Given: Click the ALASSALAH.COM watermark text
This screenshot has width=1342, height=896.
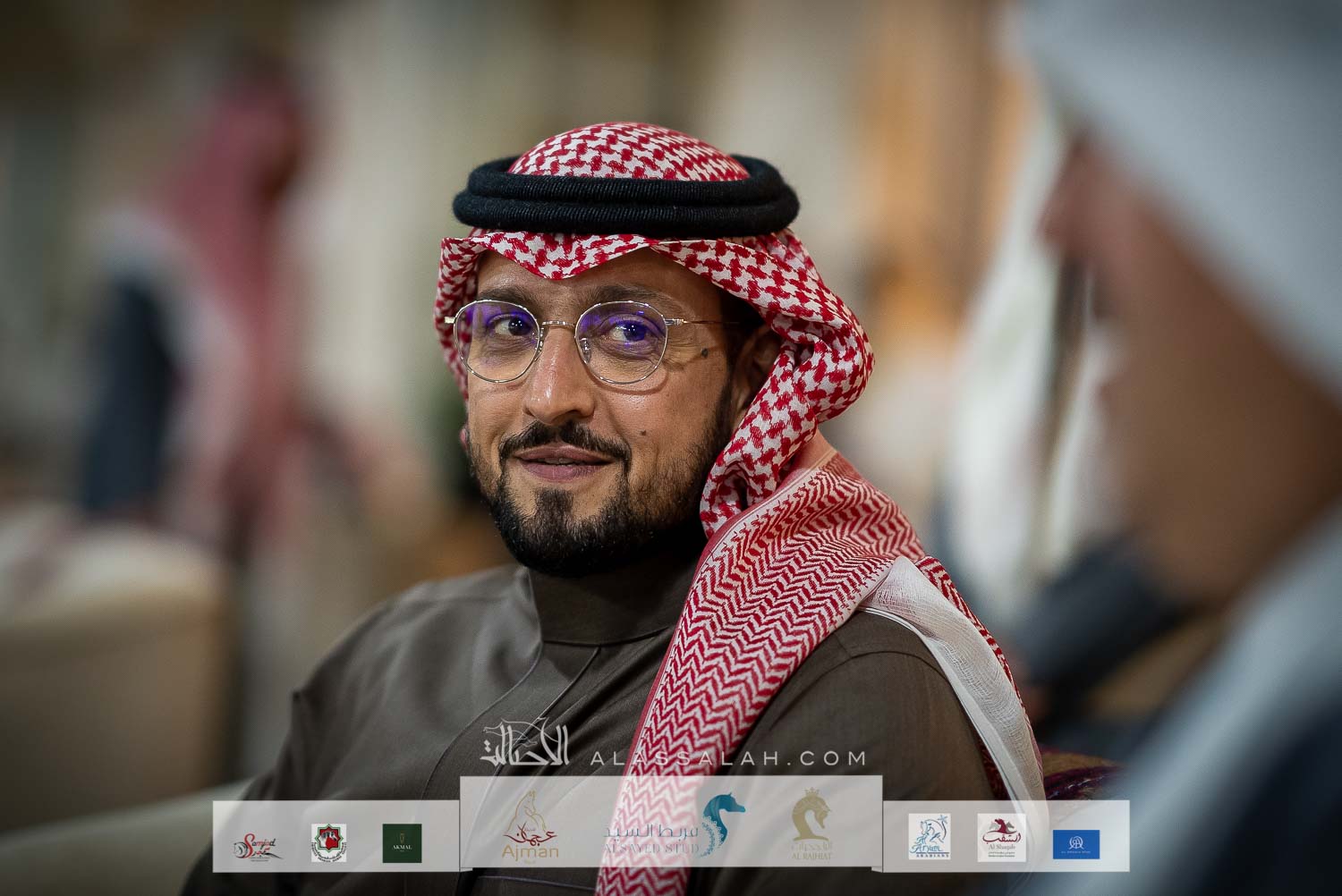Looking at the screenshot, I should tap(727, 758).
